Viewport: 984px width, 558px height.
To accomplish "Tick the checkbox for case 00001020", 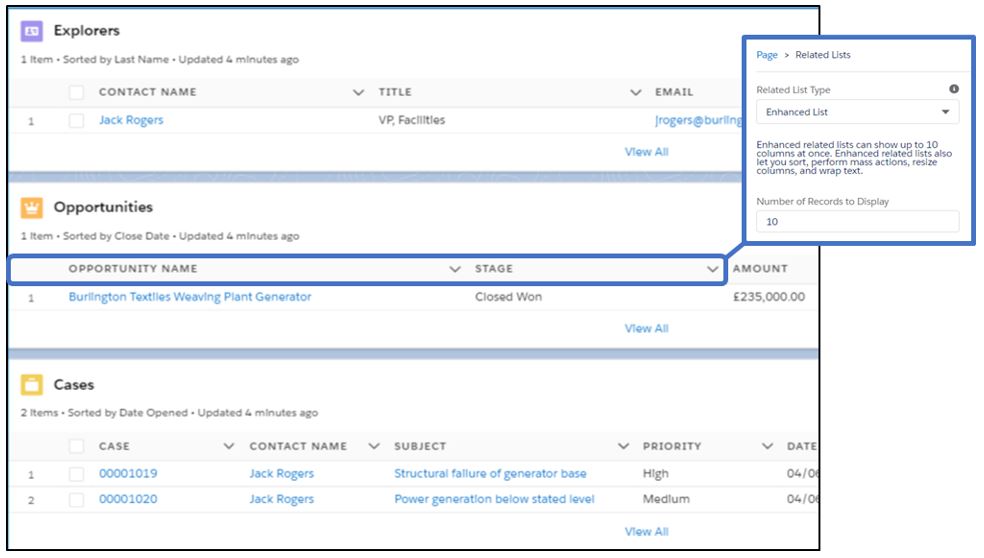I will tap(77, 500).
